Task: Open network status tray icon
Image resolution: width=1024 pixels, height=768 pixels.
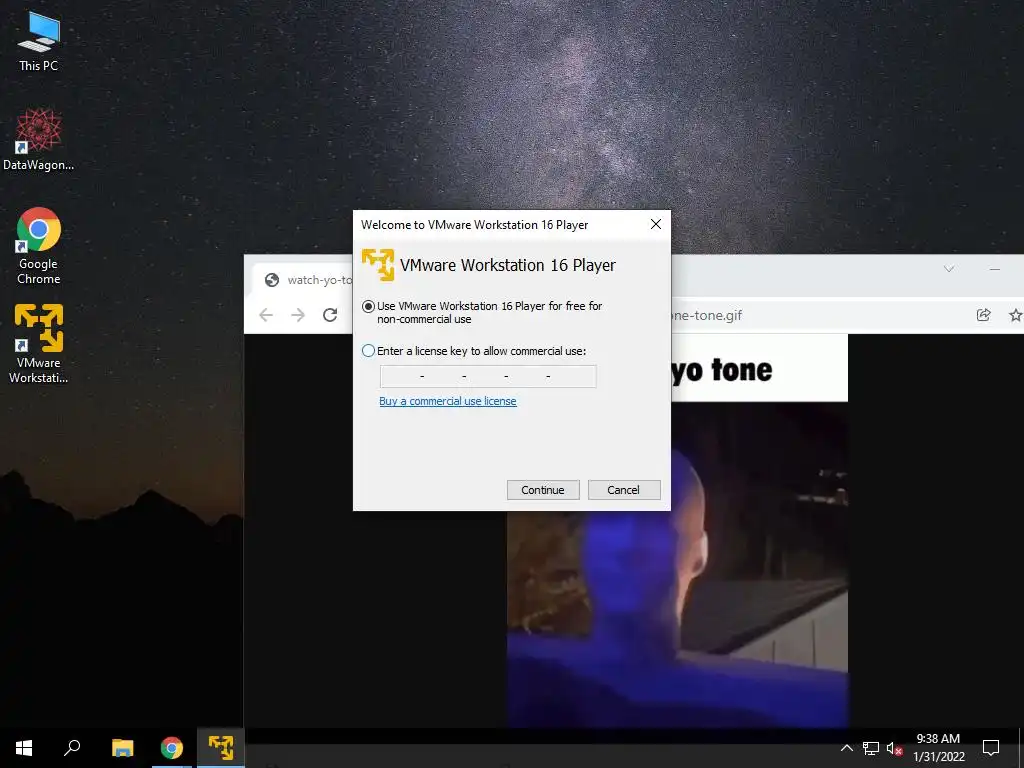Action: coord(871,748)
